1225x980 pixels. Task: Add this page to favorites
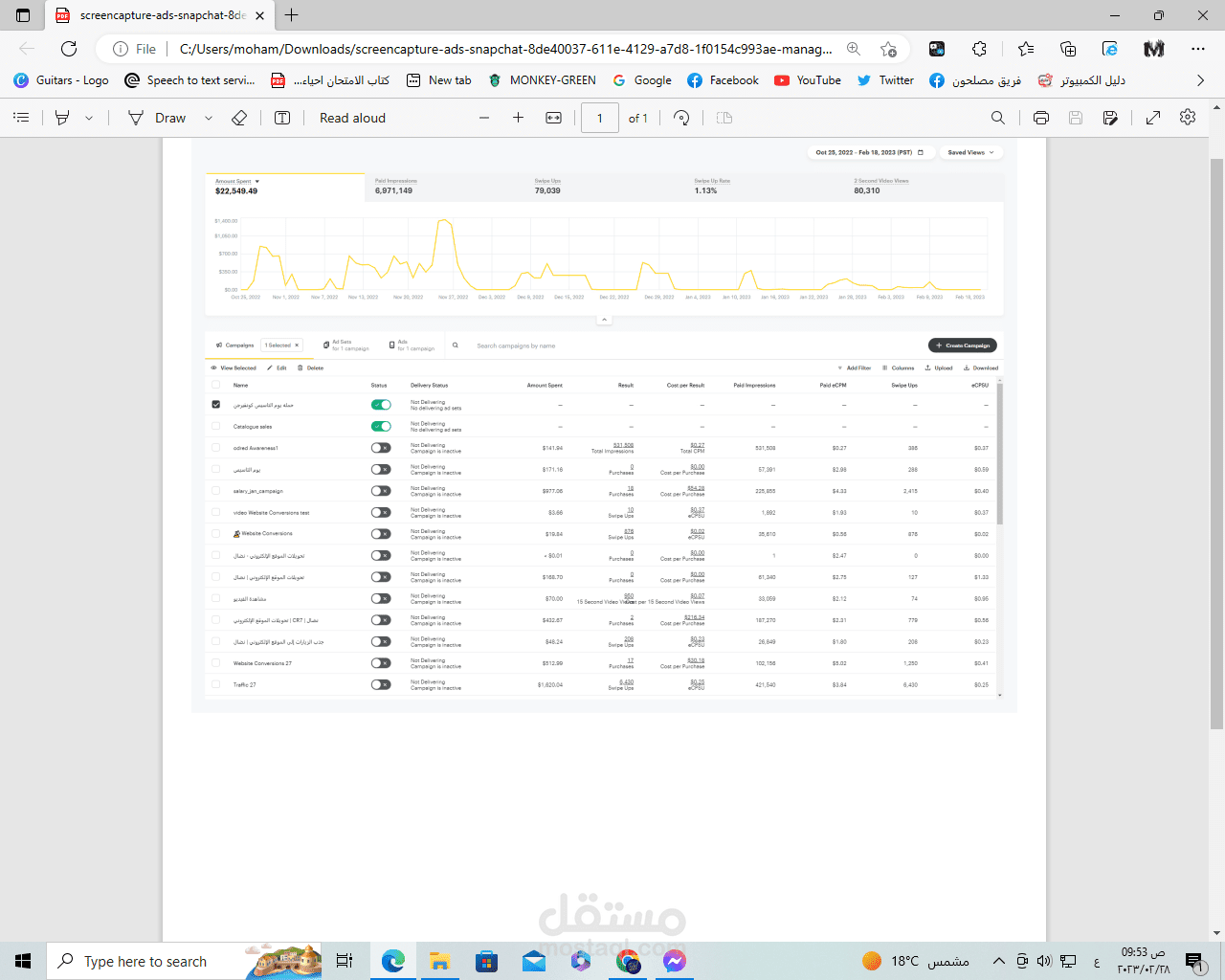pos(889,49)
